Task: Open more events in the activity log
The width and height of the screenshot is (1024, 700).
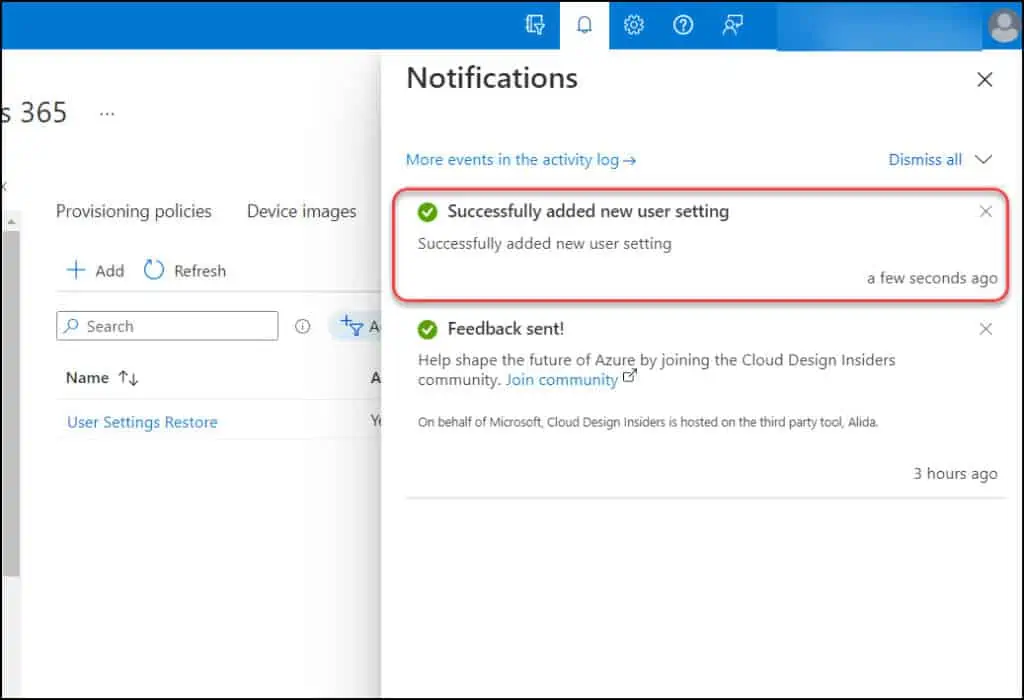Action: tap(520, 159)
